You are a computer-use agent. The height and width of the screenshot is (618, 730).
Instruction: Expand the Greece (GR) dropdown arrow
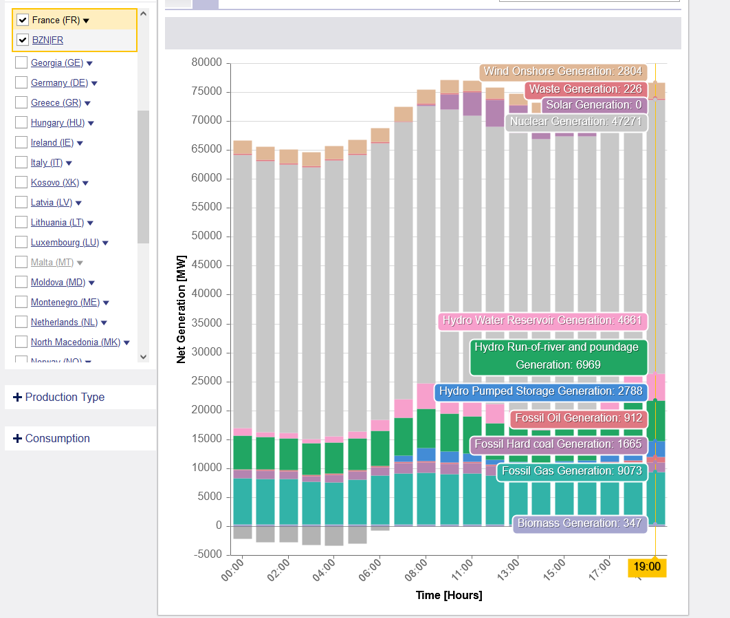pyautogui.click(x=88, y=103)
